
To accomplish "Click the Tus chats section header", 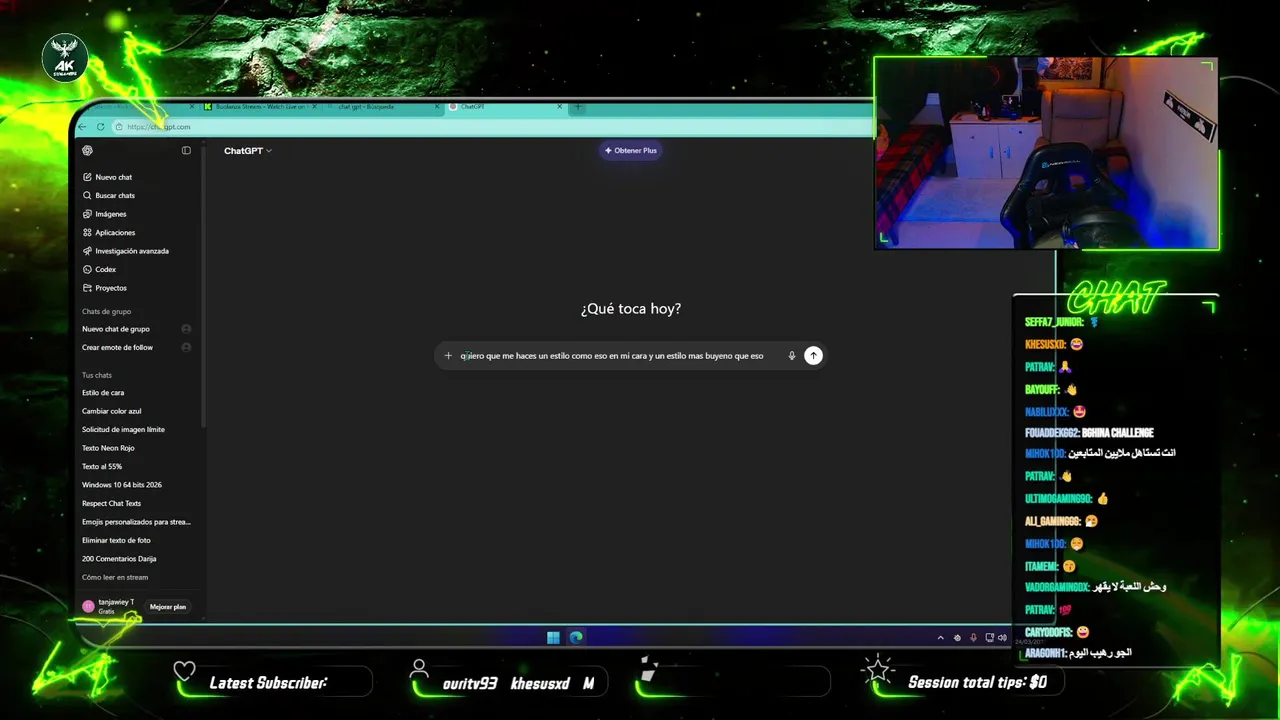I will 97,375.
